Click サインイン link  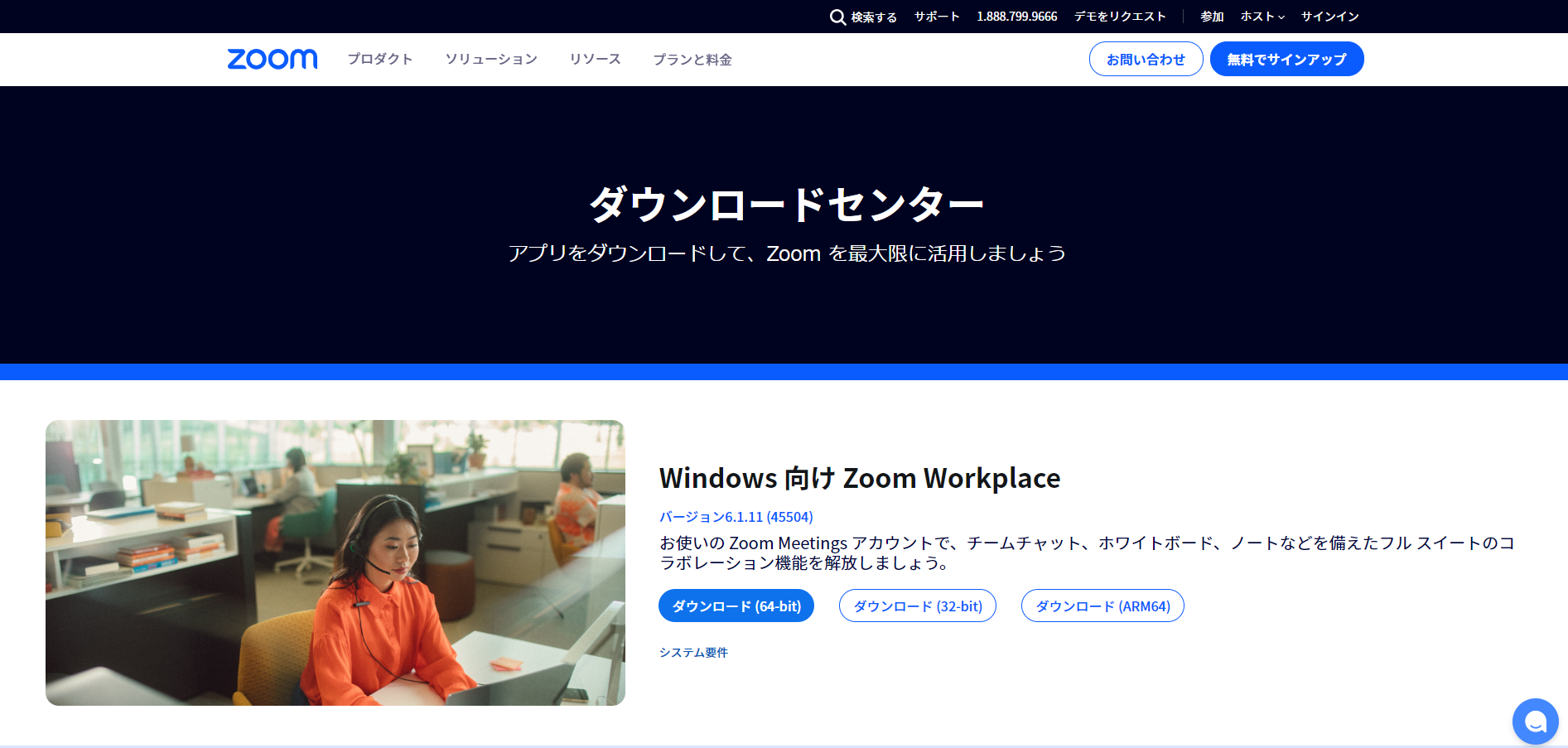[x=1329, y=17]
